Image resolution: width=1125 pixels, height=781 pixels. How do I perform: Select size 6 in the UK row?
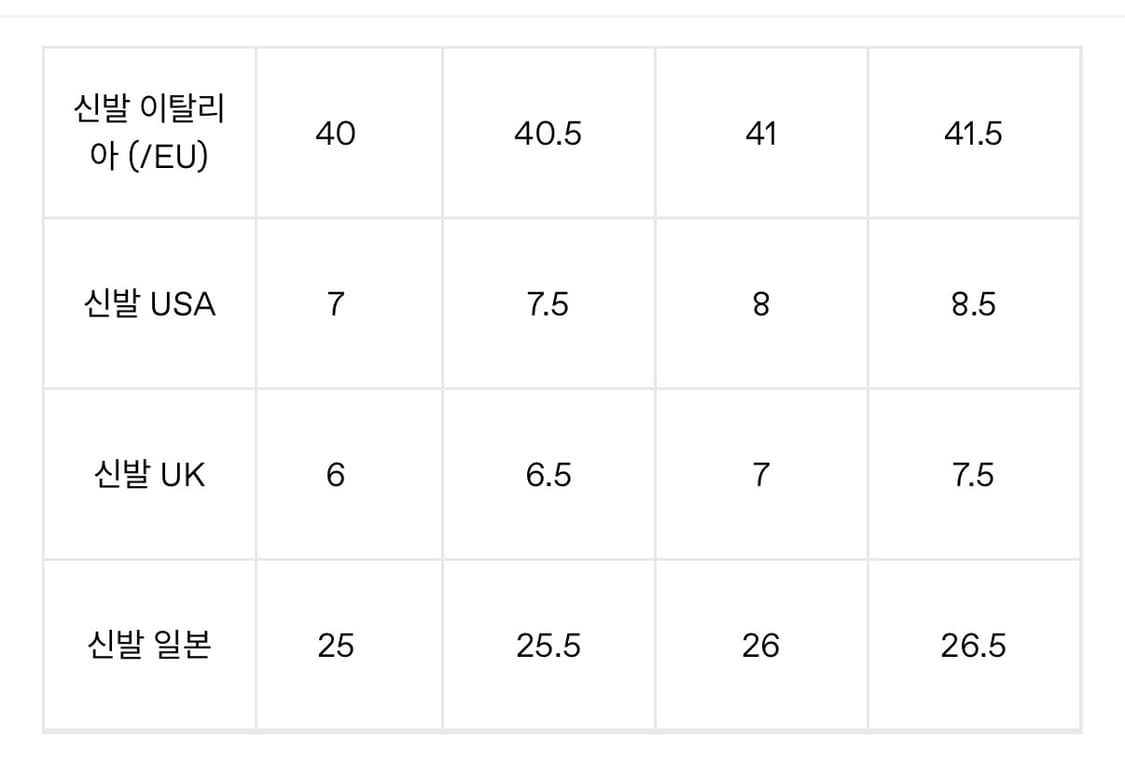click(x=335, y=475)
